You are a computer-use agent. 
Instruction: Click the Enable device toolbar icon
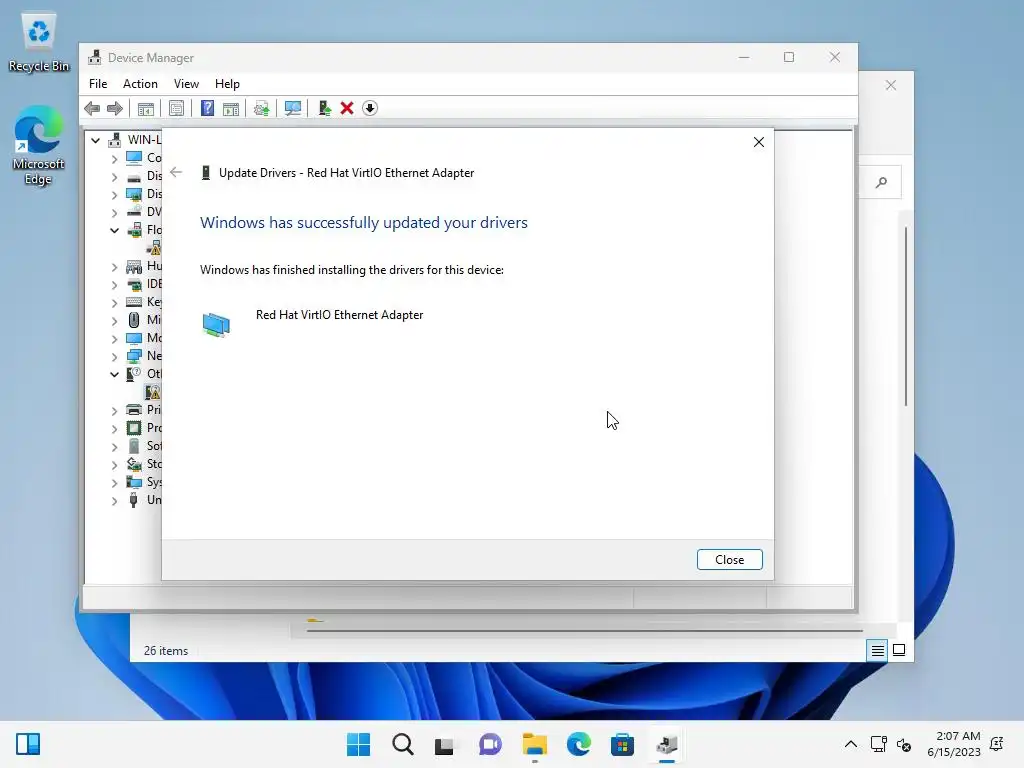(325, 108)
